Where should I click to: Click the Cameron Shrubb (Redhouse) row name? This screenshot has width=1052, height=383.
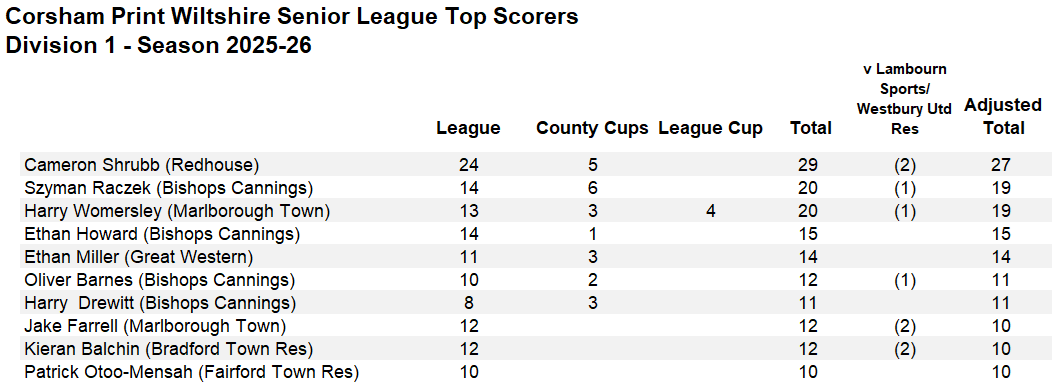(142, 164)
